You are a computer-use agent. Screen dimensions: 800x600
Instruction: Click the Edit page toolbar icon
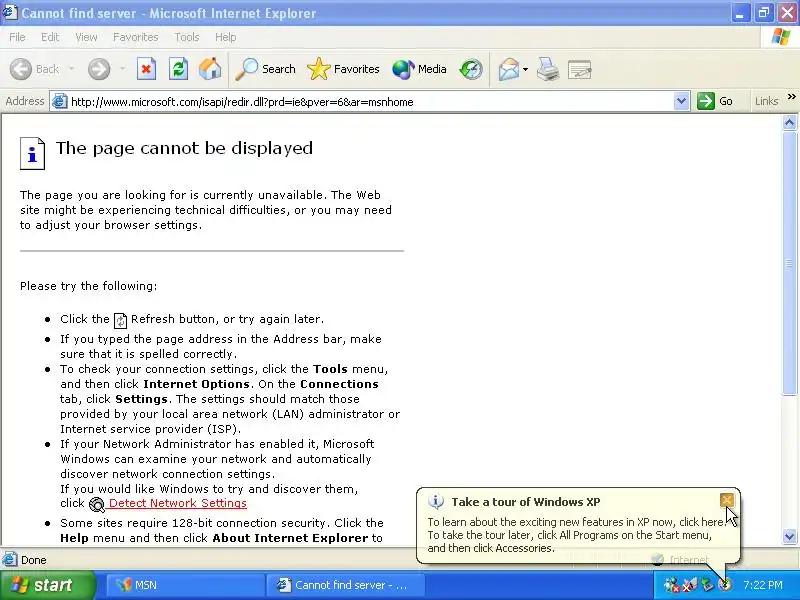tap(580, 69)
